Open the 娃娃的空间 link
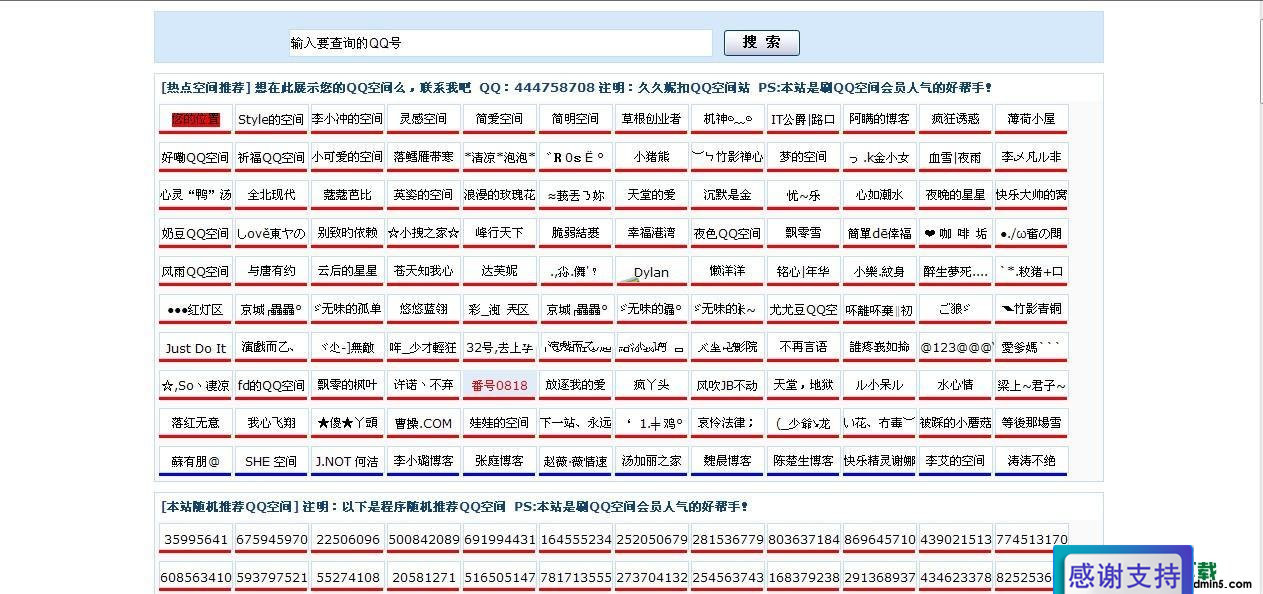The width and height of the screenshot is (1263, 594). click(x=499, y=423)
